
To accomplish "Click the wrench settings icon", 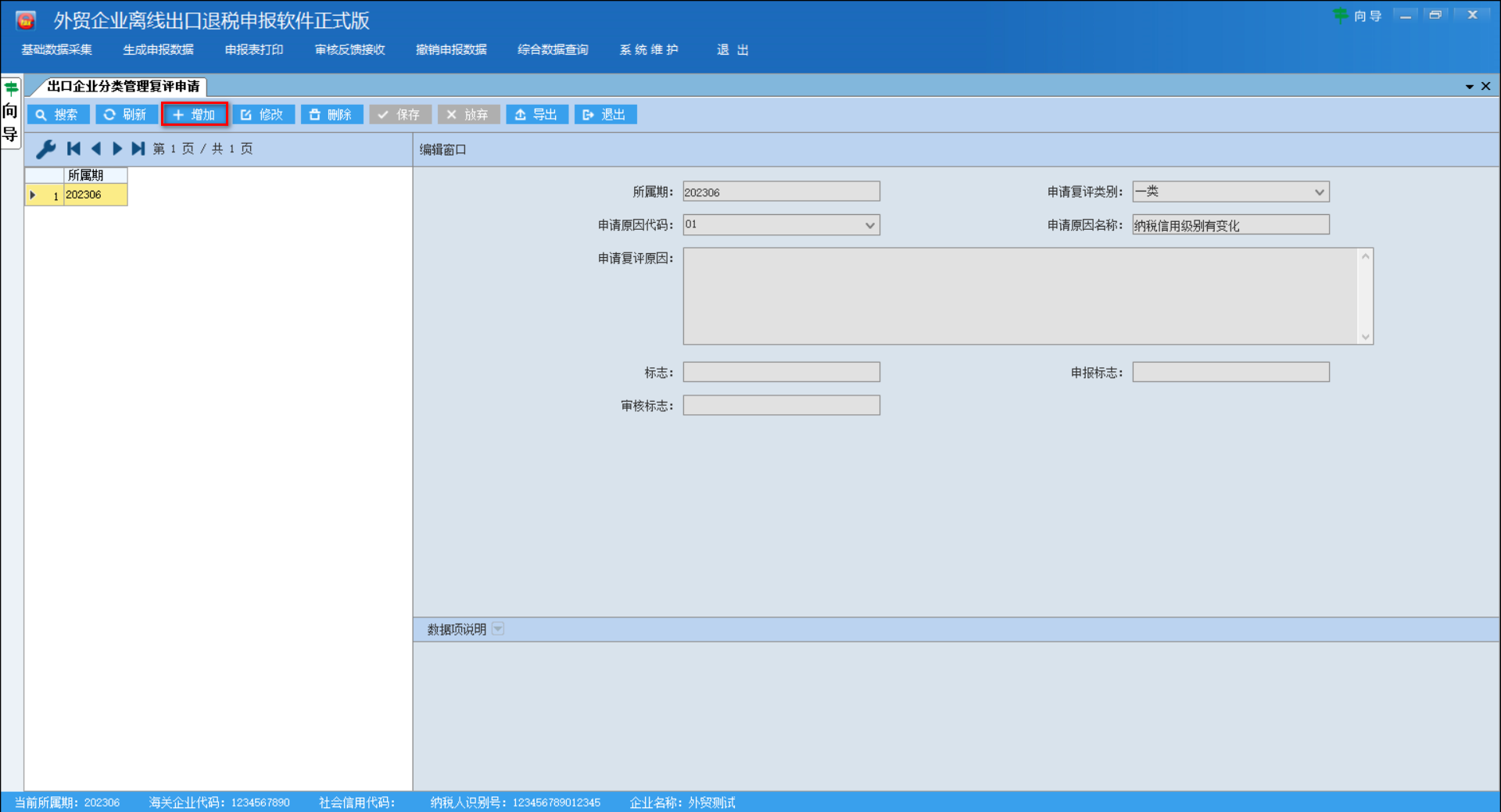I will tap(46, 148).
